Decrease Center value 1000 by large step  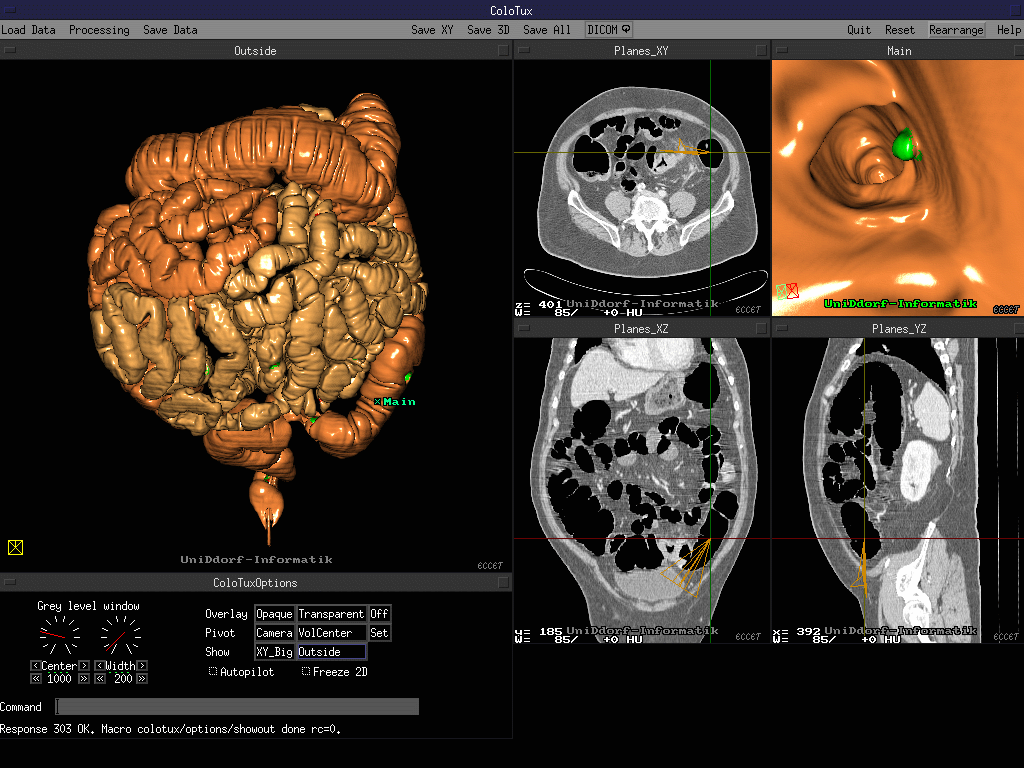pos(36,679)
